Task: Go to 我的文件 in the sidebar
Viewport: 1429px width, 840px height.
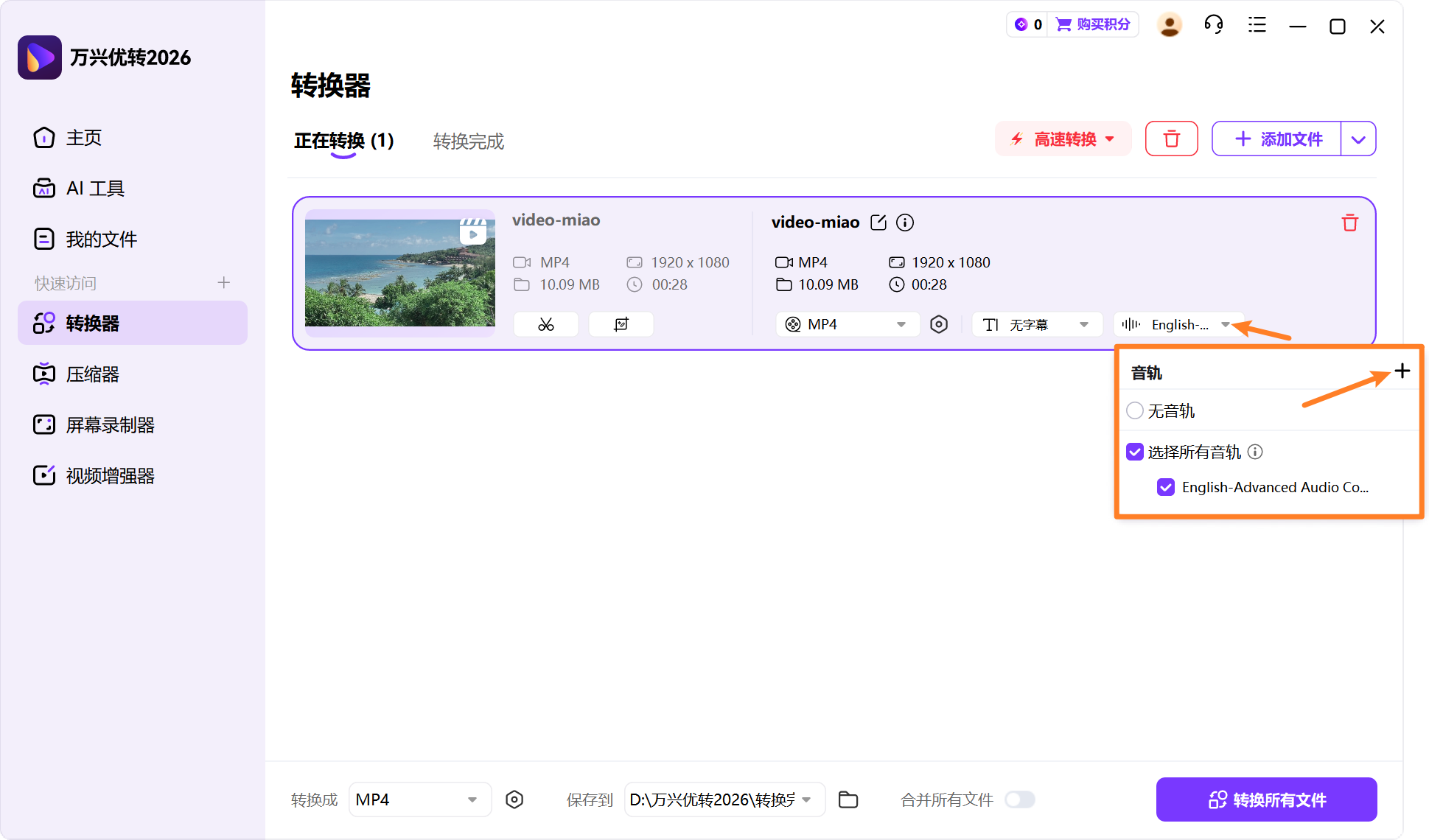Action: pos(101,238)
